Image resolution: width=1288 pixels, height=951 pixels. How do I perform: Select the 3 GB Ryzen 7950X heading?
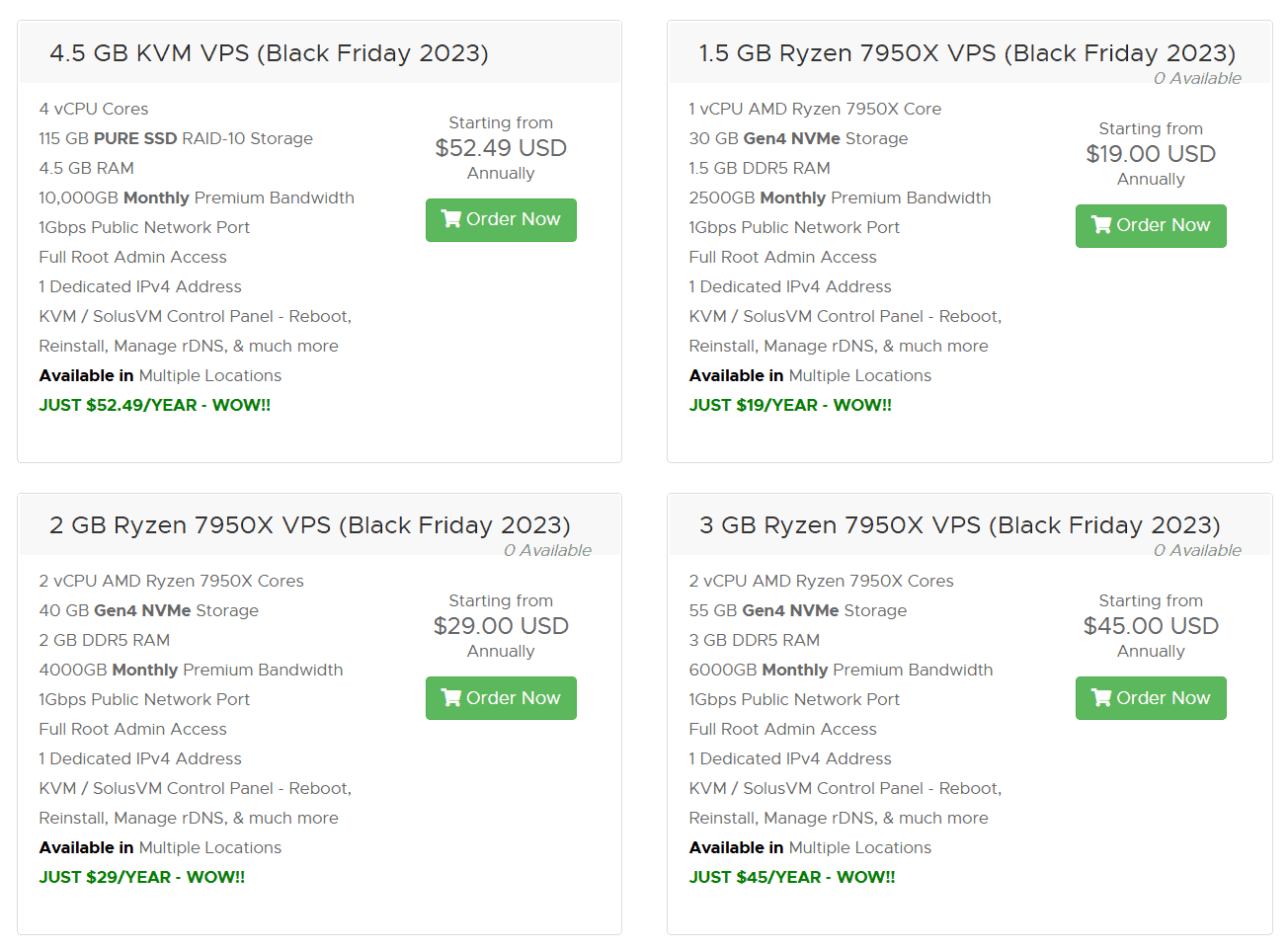click(x=960, y=525)
